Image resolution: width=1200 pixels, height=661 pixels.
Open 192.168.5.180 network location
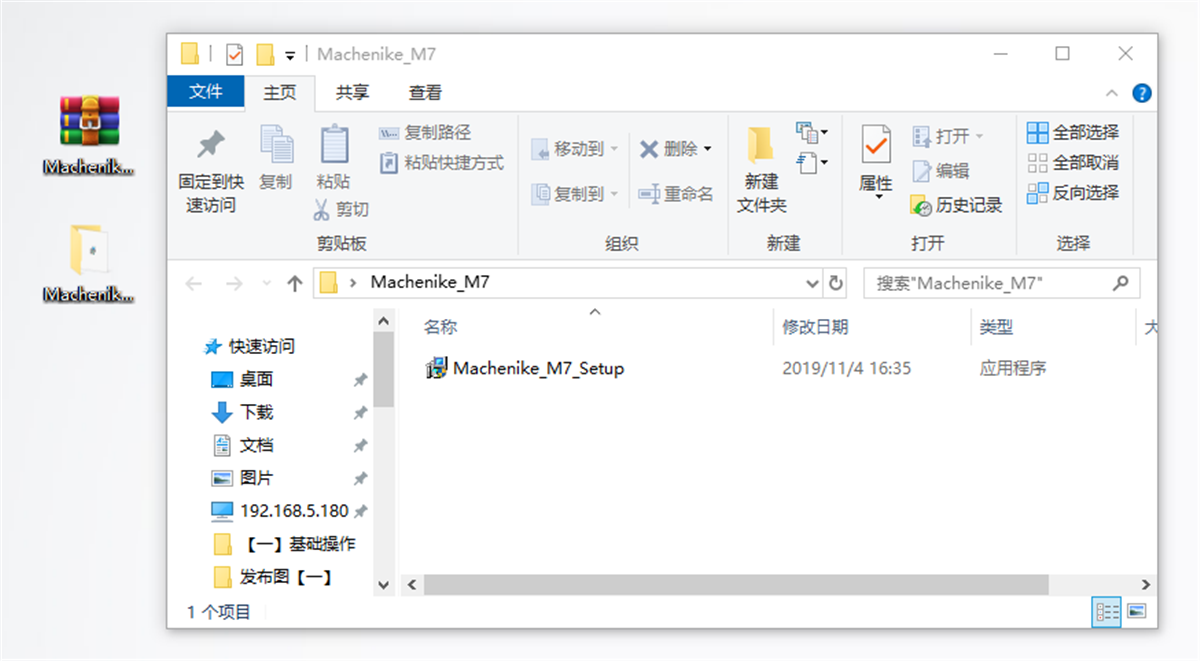click(280, 511)
